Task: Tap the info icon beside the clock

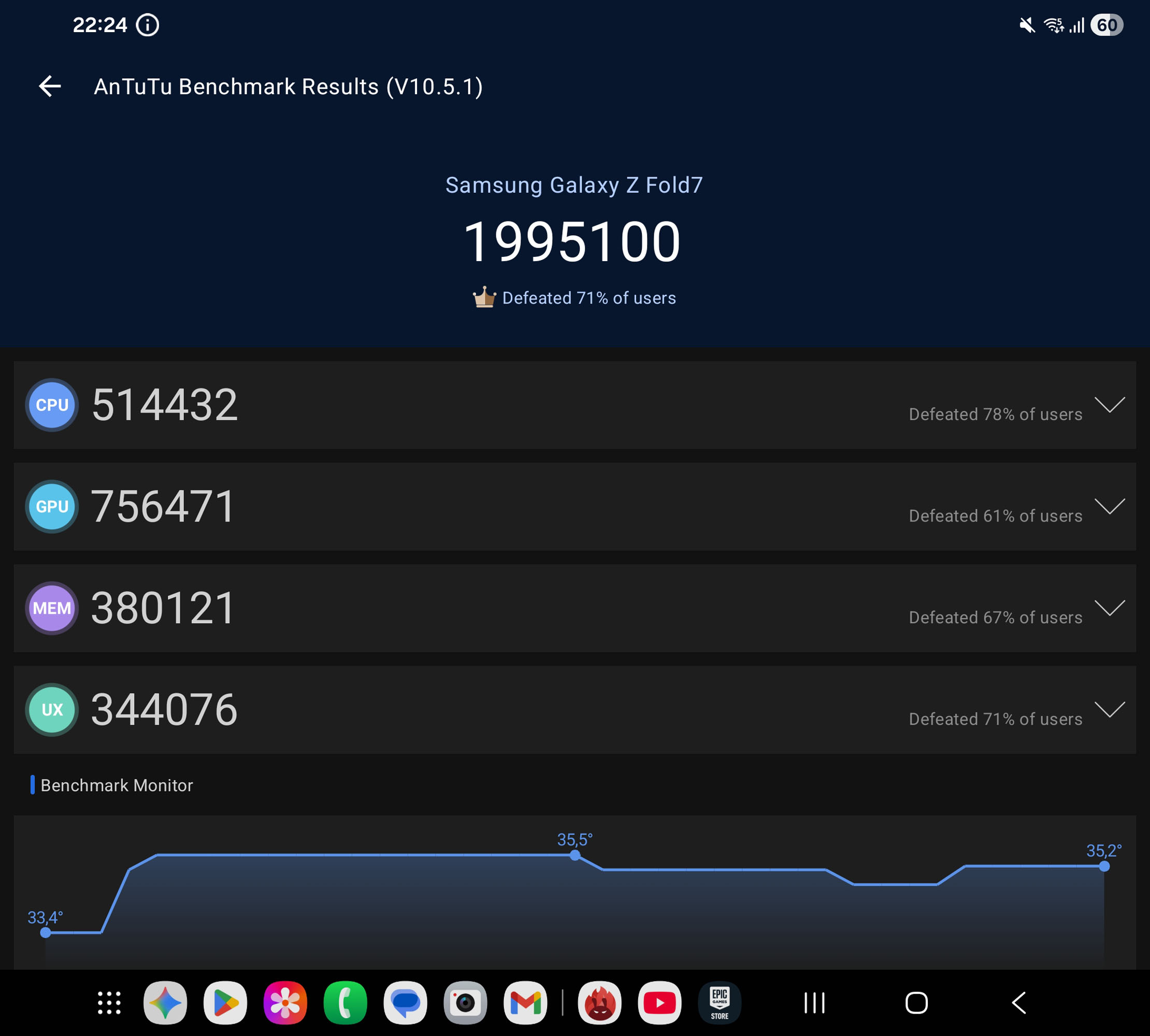Action: 148,25
